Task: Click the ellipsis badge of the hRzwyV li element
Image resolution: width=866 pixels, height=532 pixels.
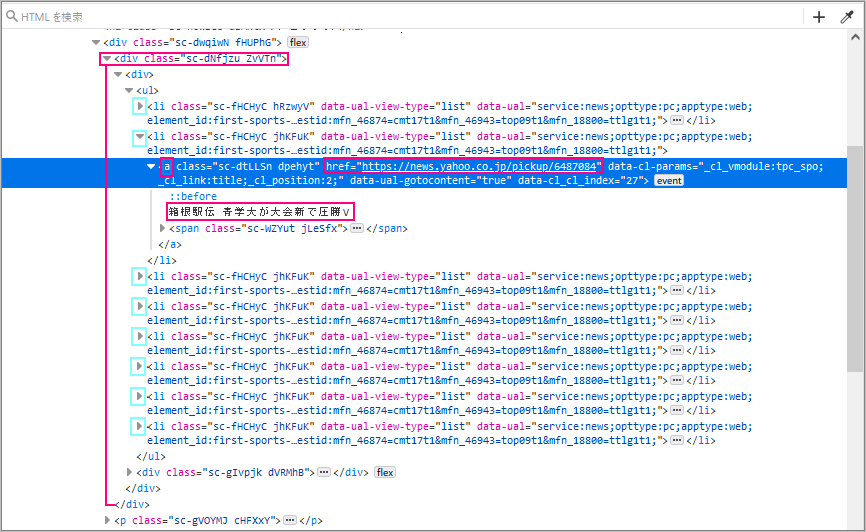Action: (x=677, y=120)
